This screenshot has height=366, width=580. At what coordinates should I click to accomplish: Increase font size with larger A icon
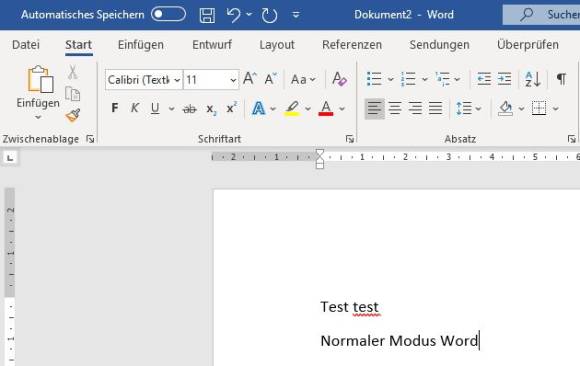click(x=250, y=79)
